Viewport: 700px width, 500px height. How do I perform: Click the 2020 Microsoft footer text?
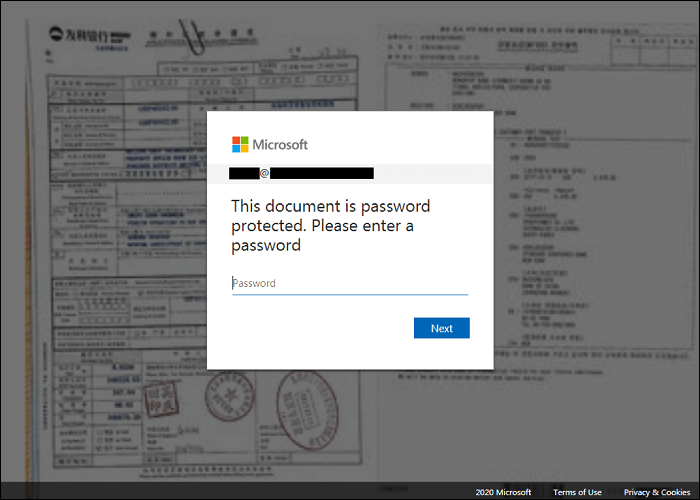[x=503, y=492]
